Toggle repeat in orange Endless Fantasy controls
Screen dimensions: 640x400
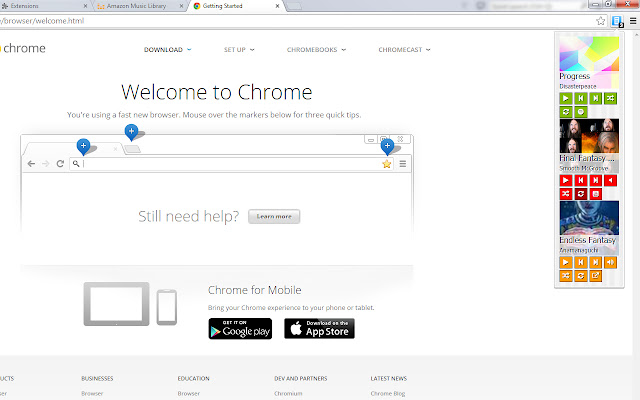pos(581,276)
